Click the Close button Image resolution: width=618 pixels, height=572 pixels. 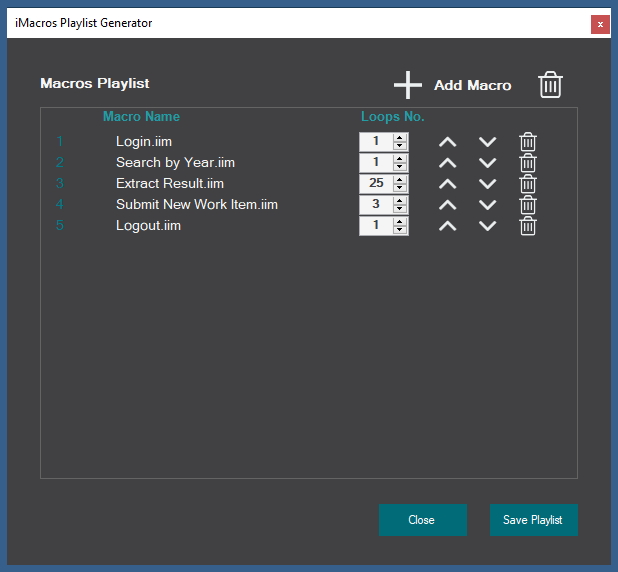(423, 520)
